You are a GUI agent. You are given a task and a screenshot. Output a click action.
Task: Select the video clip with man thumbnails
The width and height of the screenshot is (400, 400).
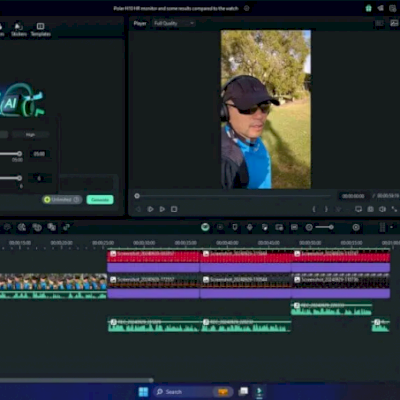53,286
